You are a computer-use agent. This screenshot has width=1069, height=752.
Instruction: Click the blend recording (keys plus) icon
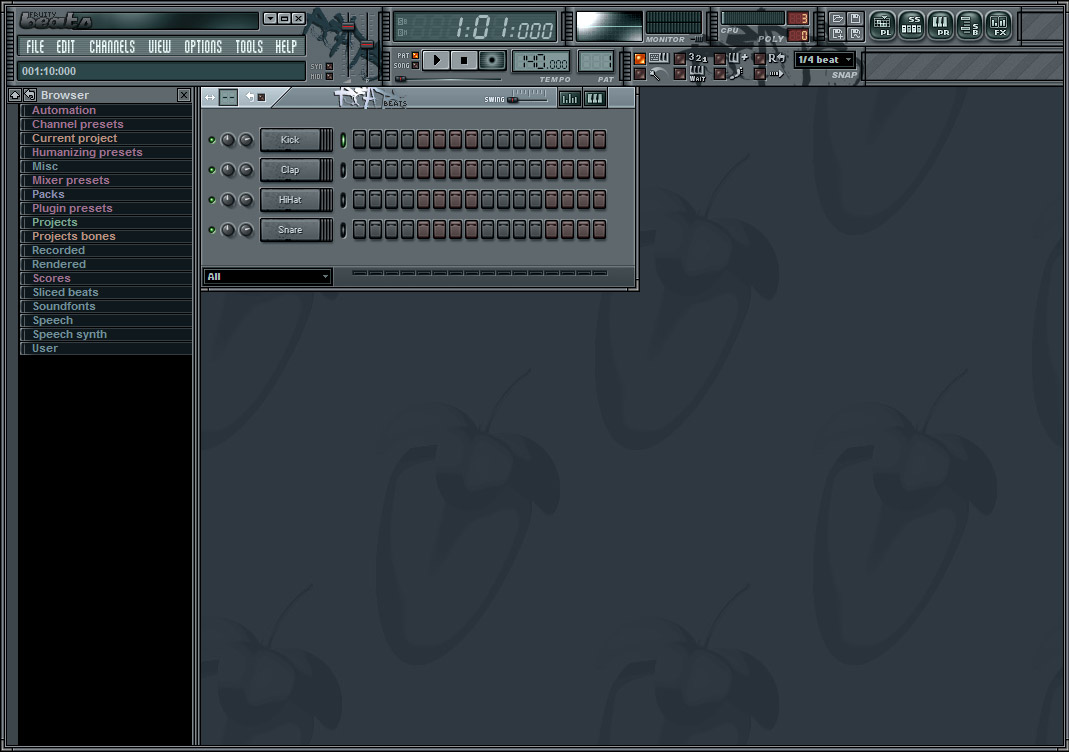click(x=738, y=58)
